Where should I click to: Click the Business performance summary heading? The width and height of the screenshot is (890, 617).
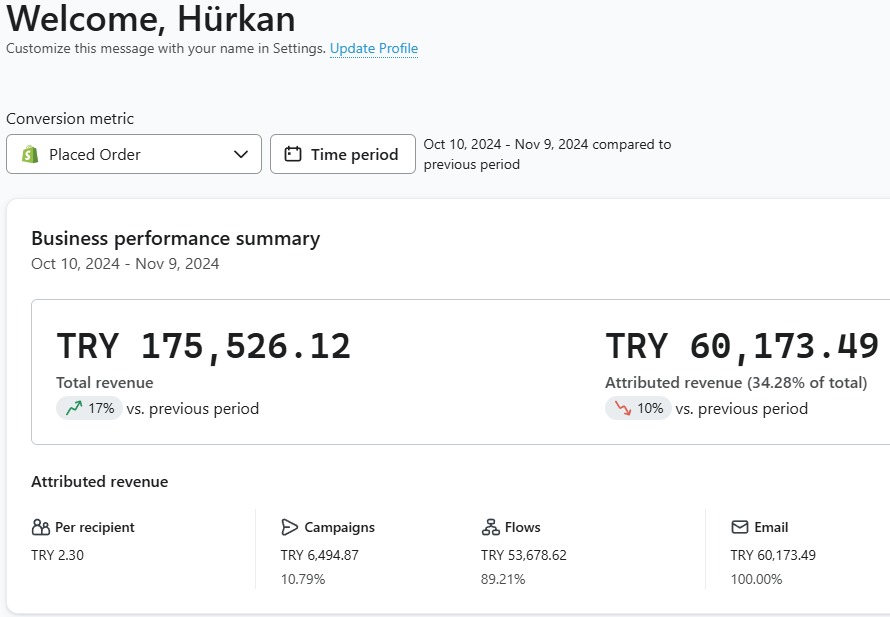tap(175, 238)
